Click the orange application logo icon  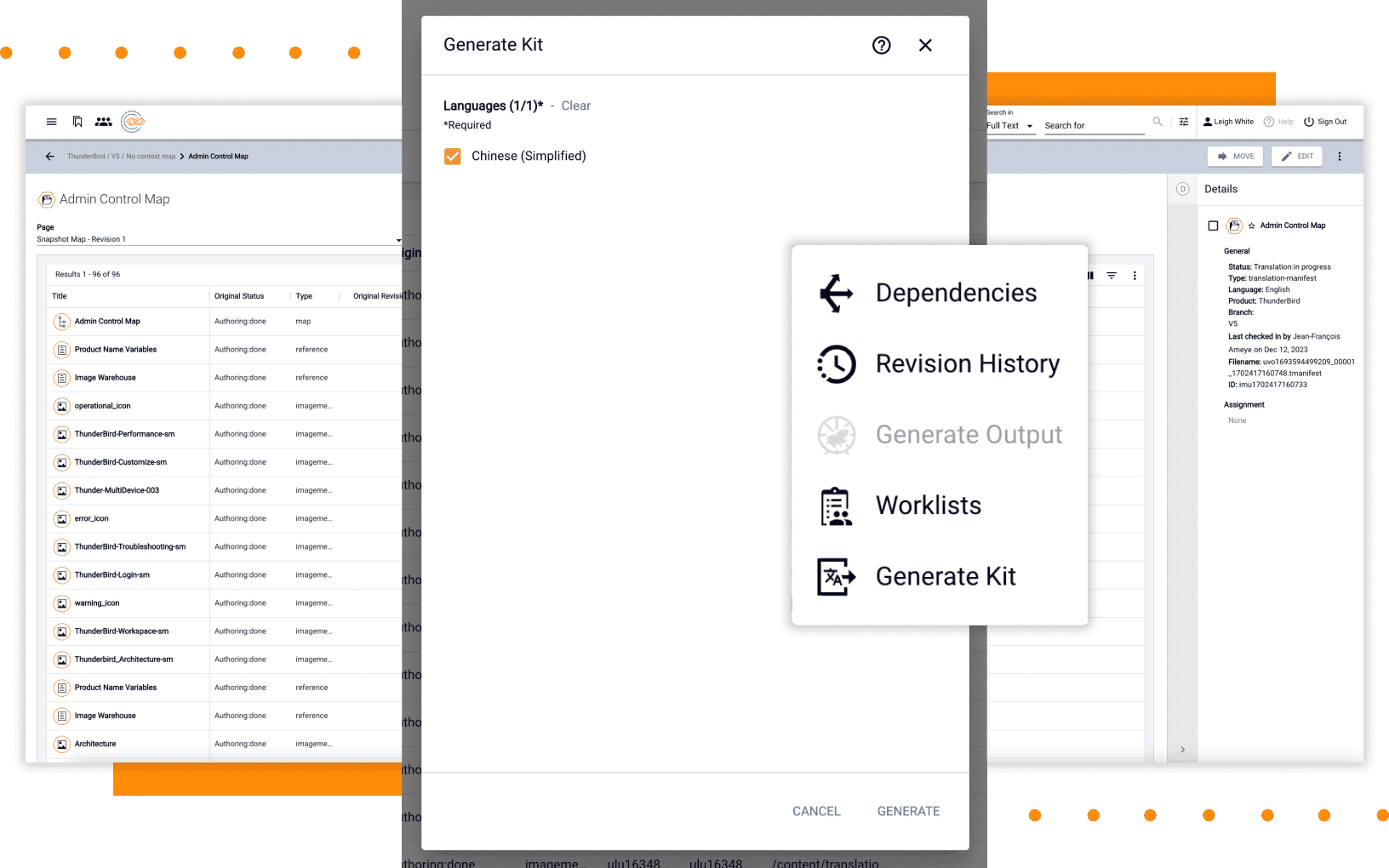point(133,122)
